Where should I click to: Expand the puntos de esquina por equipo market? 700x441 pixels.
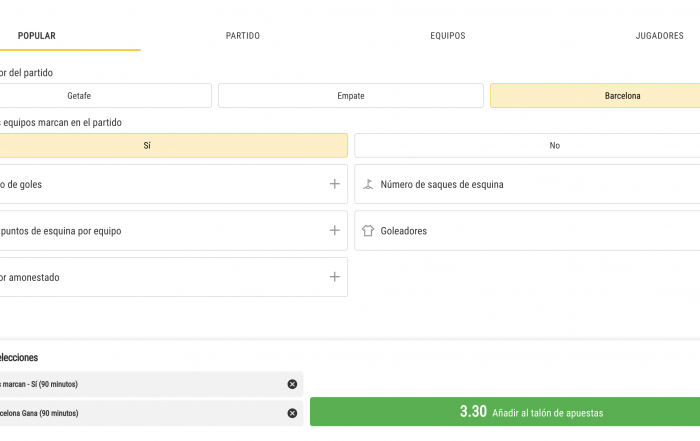tap(170, 231)
